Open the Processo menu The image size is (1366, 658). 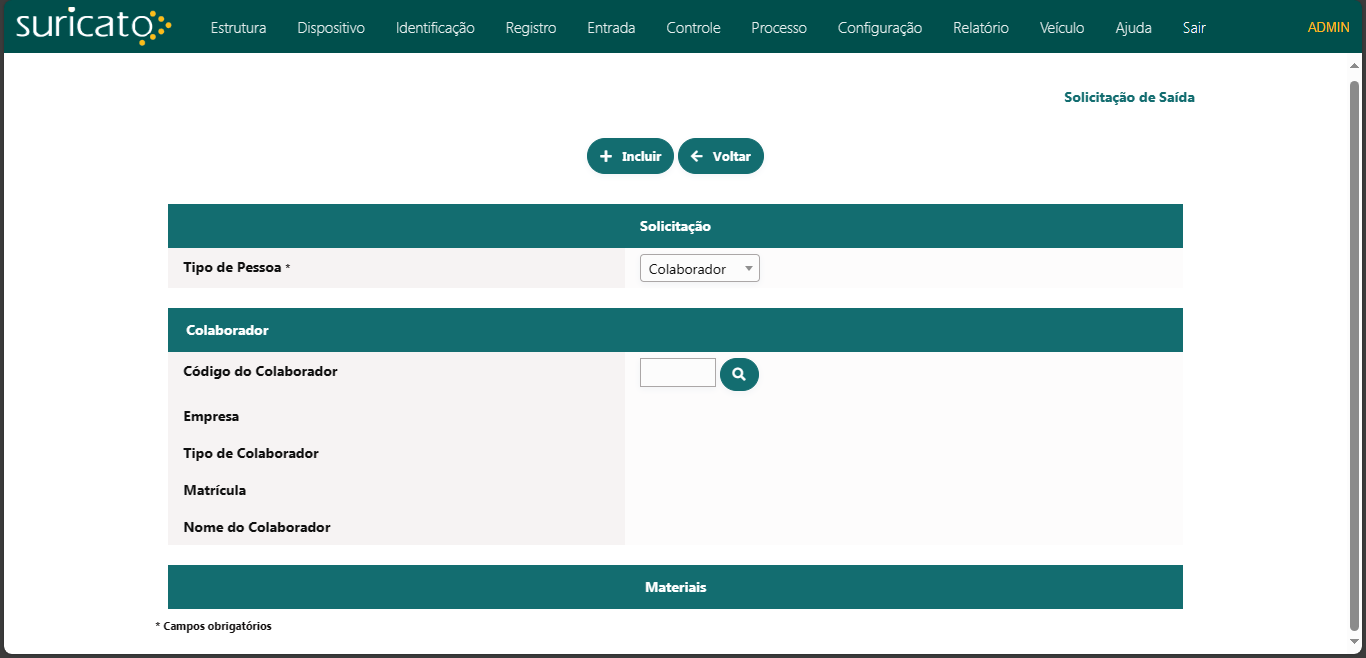coord(779,28)
